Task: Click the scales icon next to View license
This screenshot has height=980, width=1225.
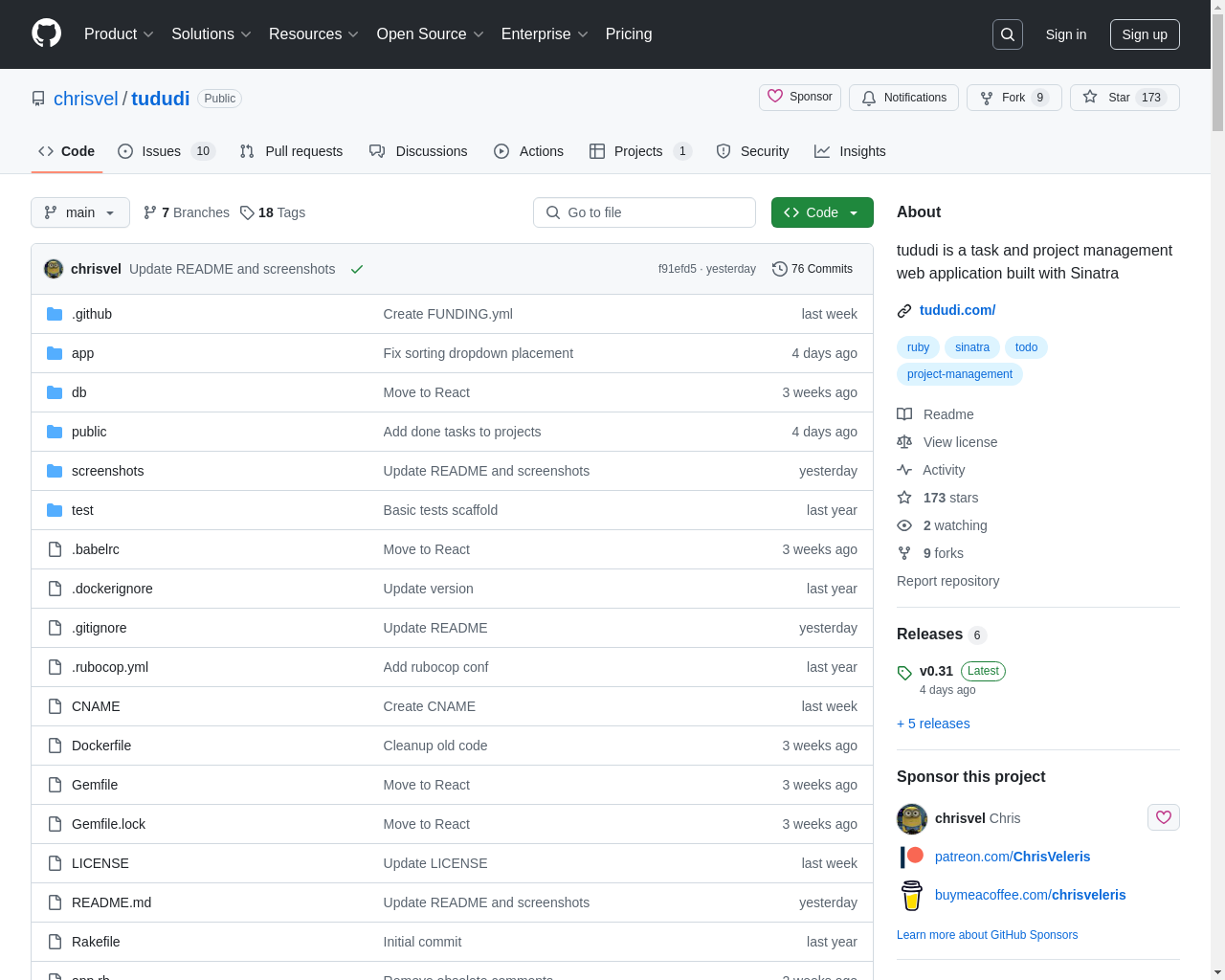Action: pyautogui.click(x=904, y=442)
